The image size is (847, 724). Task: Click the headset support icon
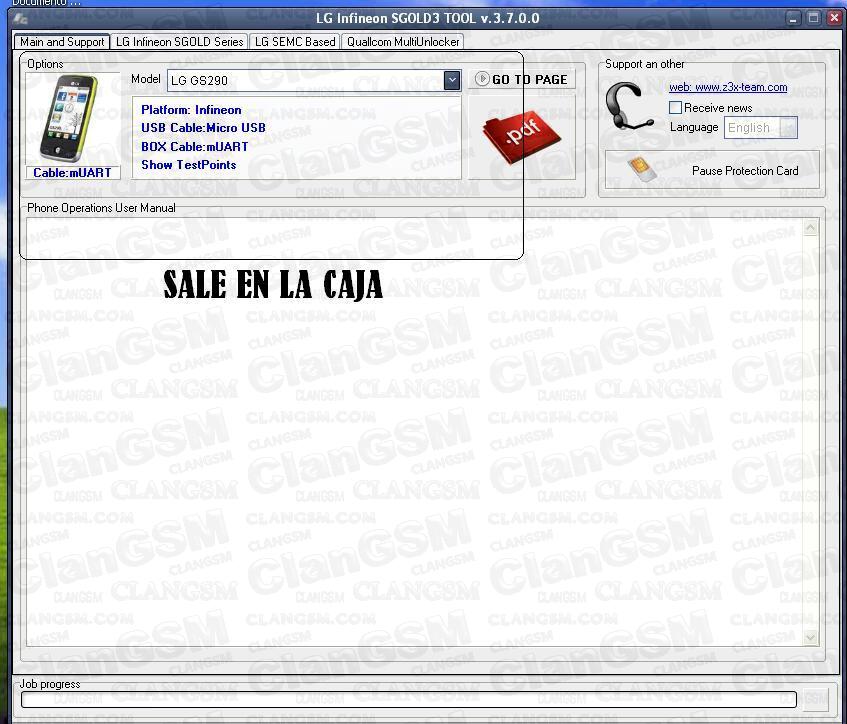click(x=628, y=107)
